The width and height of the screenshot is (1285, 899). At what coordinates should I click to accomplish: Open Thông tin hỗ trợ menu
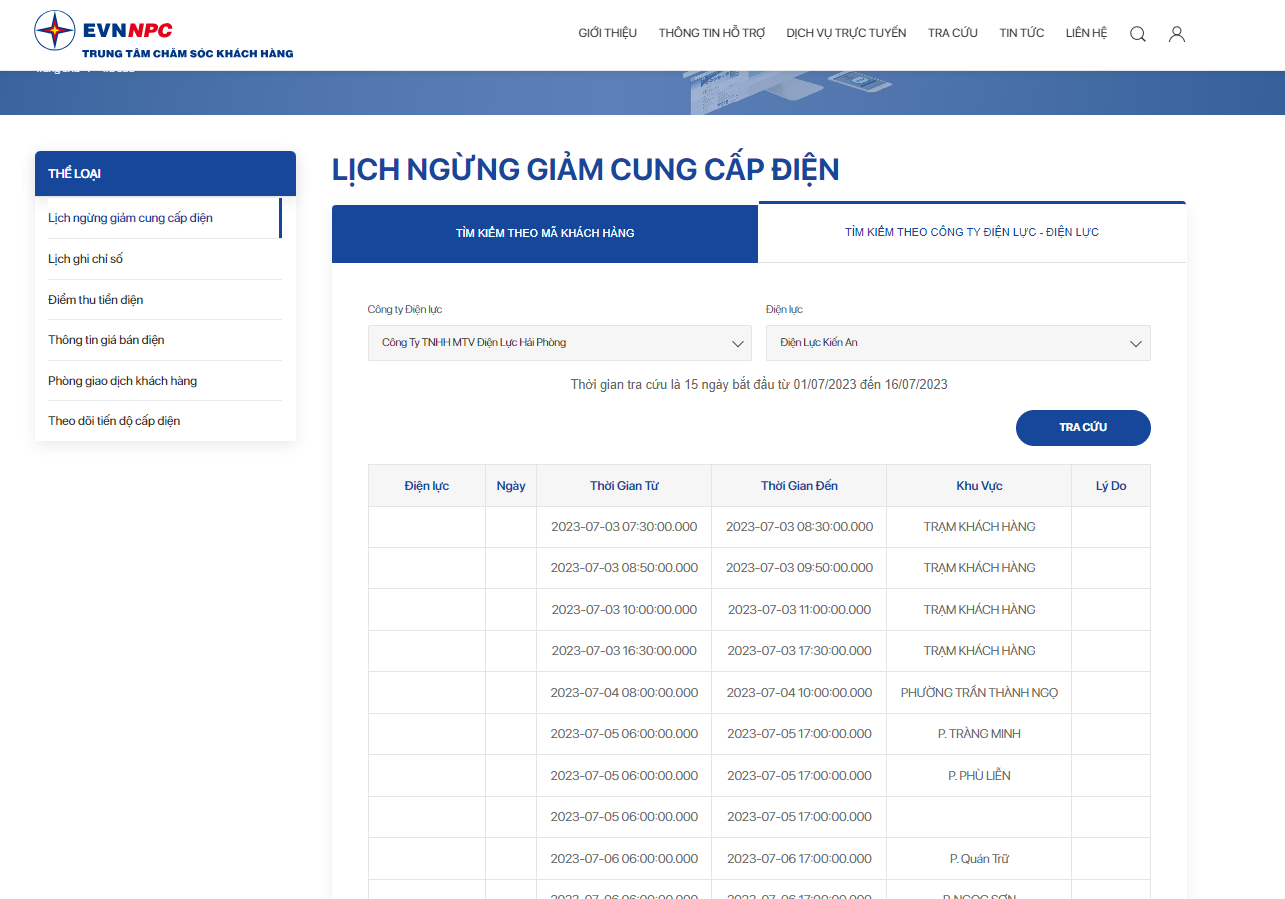click(712, 33)
